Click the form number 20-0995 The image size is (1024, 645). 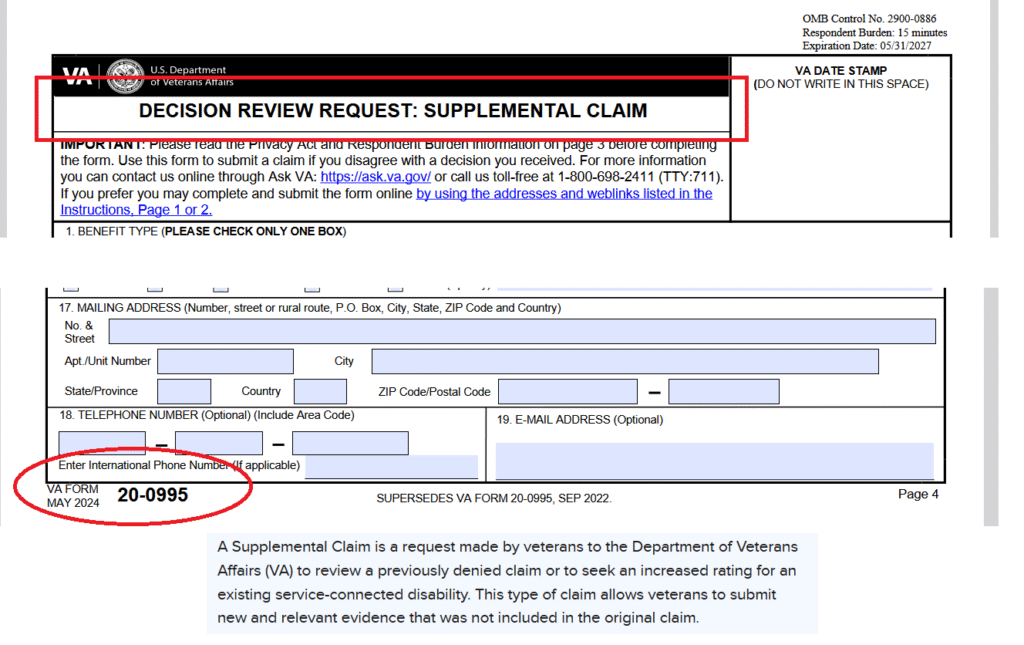click(x=152, y=495)
